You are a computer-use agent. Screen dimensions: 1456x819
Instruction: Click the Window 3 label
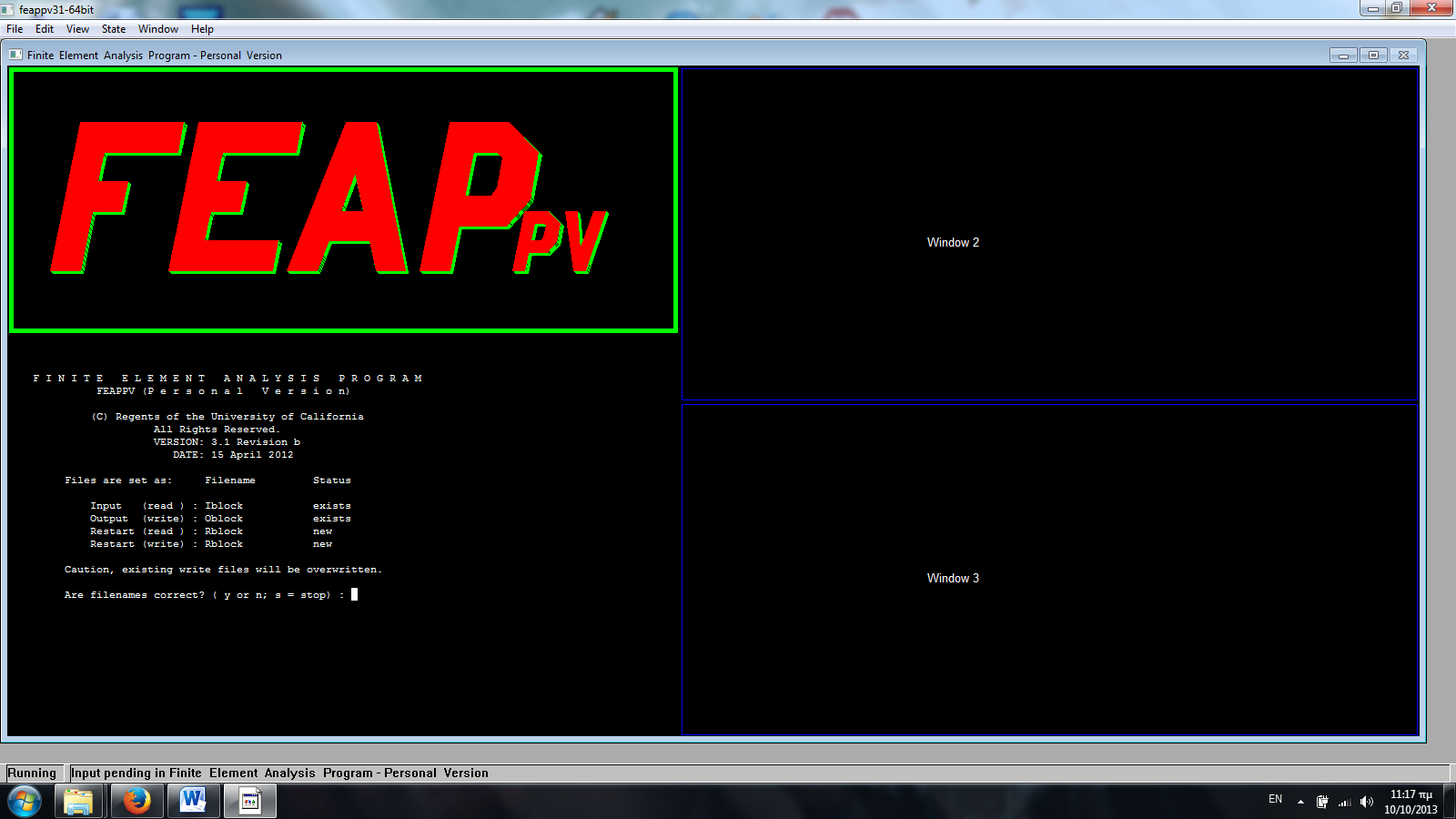click(x=953, y=578)
